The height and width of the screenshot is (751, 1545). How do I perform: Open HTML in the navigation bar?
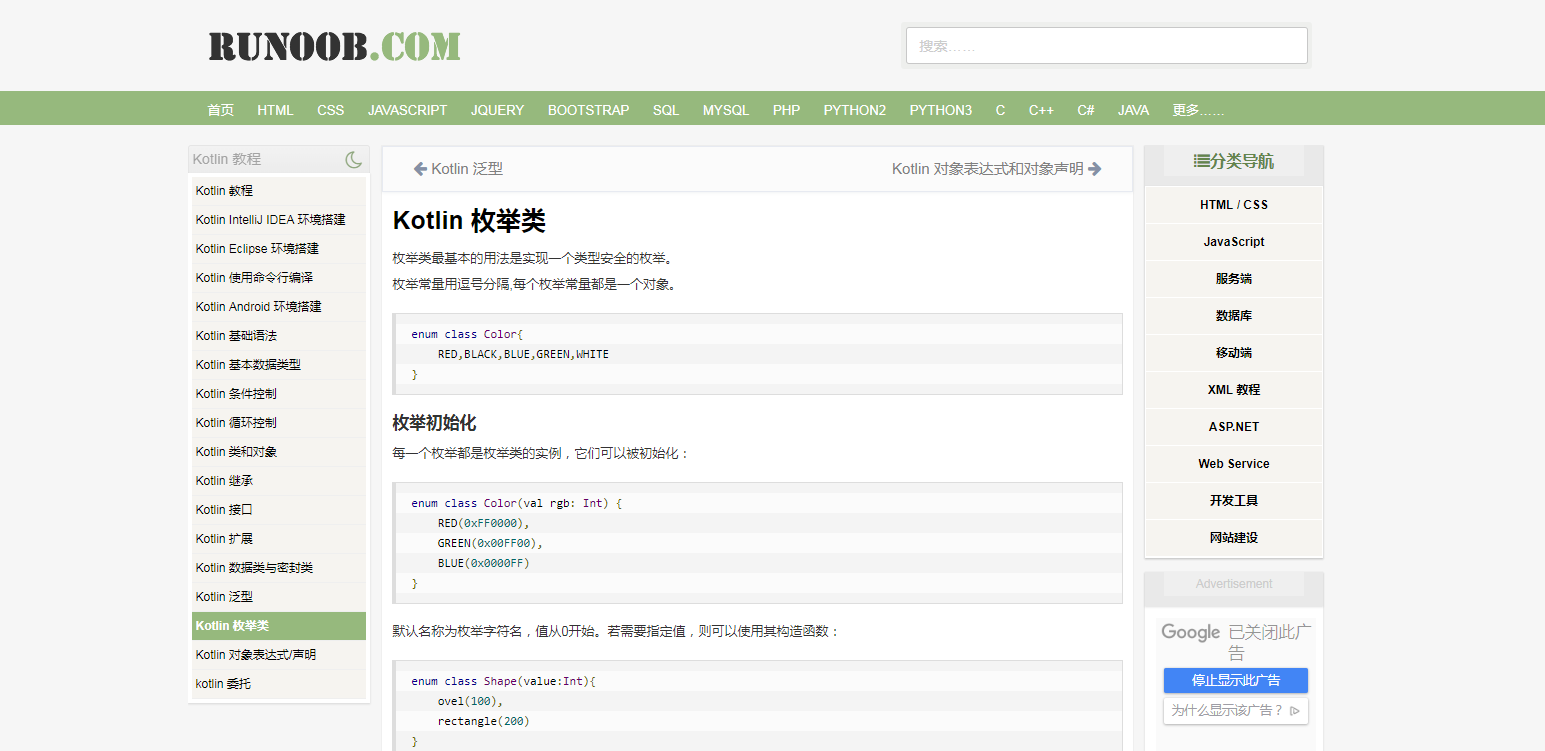point(275,110)
